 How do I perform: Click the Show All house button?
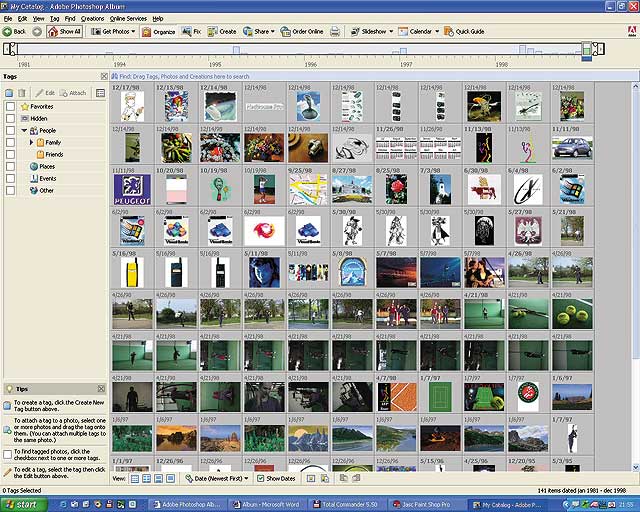64,31
